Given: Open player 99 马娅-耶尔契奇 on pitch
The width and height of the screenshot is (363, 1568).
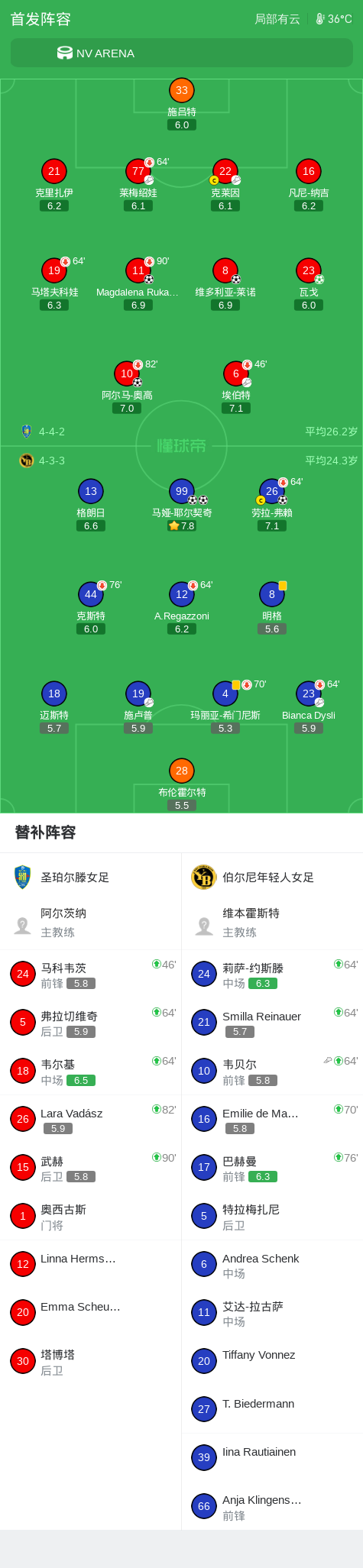Looking at the screenshot, I should (182, 491).
